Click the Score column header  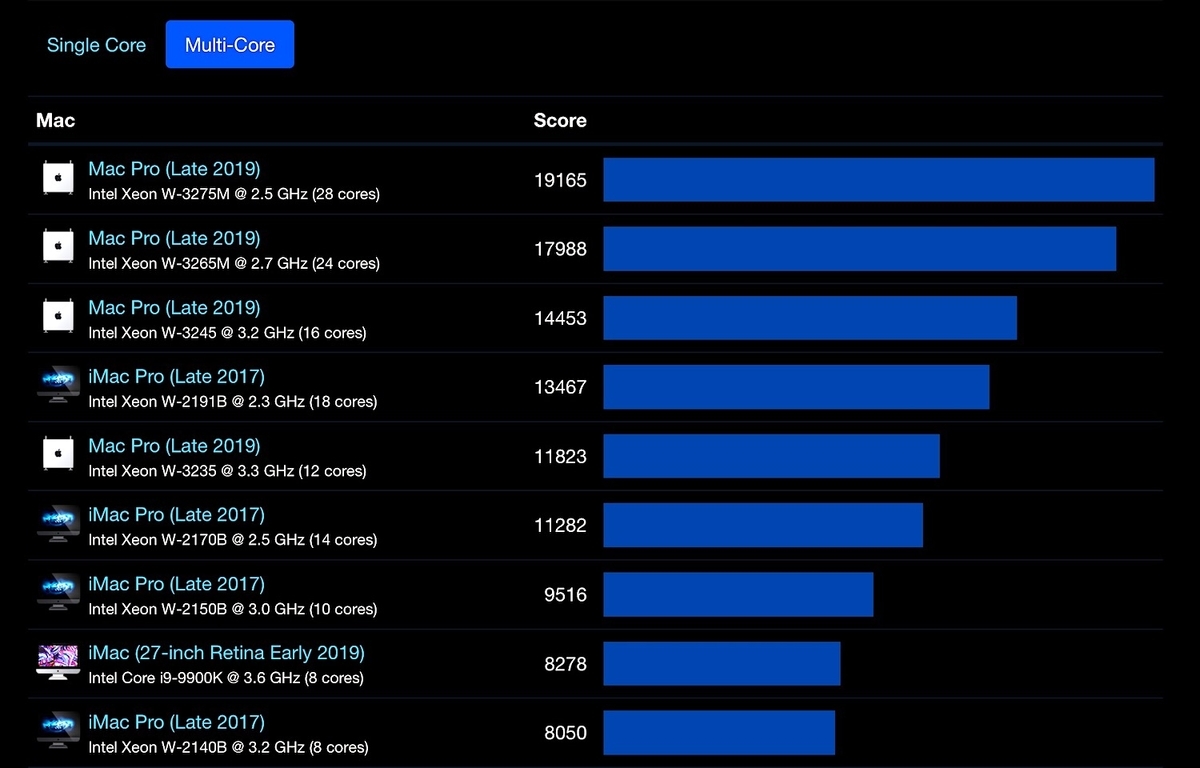point(560,121)
